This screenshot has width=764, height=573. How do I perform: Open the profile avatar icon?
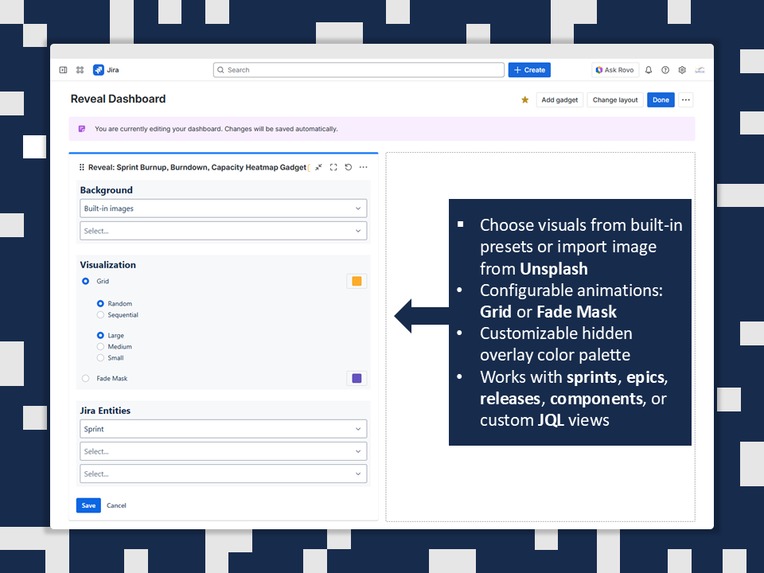tap(700, 70)
